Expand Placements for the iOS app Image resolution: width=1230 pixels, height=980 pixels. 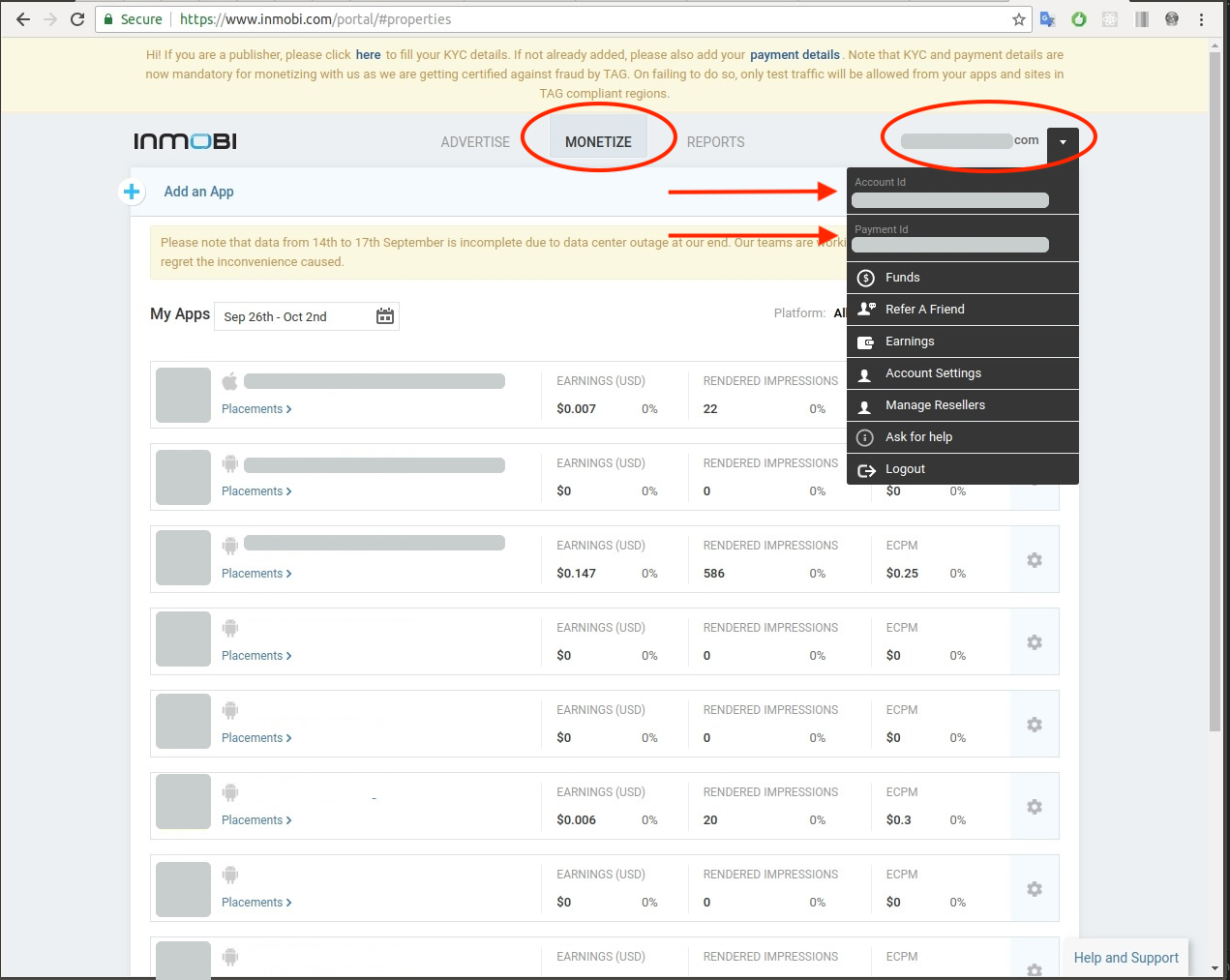(256, 409)
